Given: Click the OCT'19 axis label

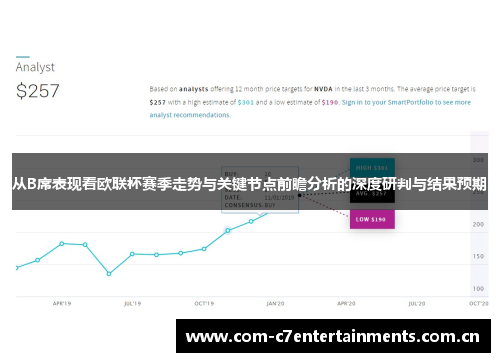Looking at the screenshot, I should pyautogui.click(x=204, y=304).
